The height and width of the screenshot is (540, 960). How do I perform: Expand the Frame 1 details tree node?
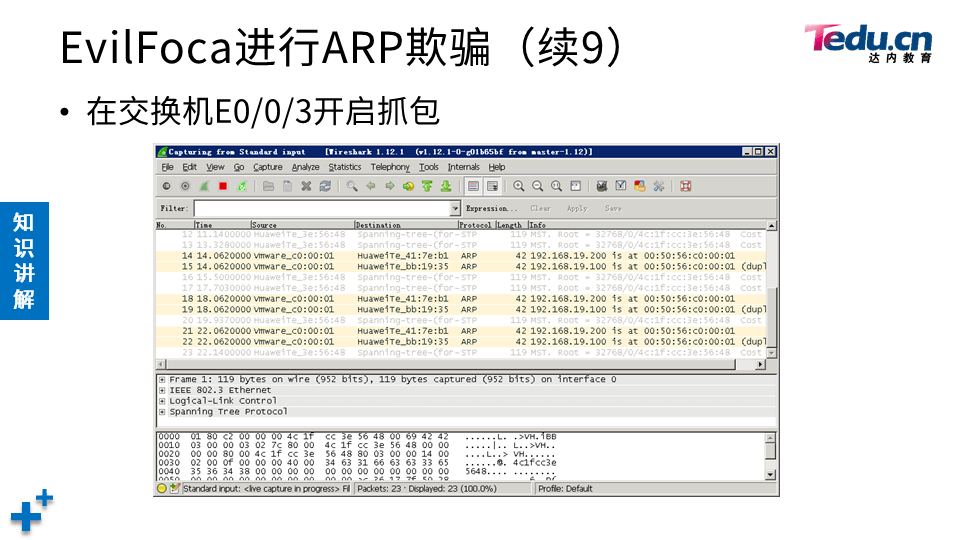click(x=162, y=380)
